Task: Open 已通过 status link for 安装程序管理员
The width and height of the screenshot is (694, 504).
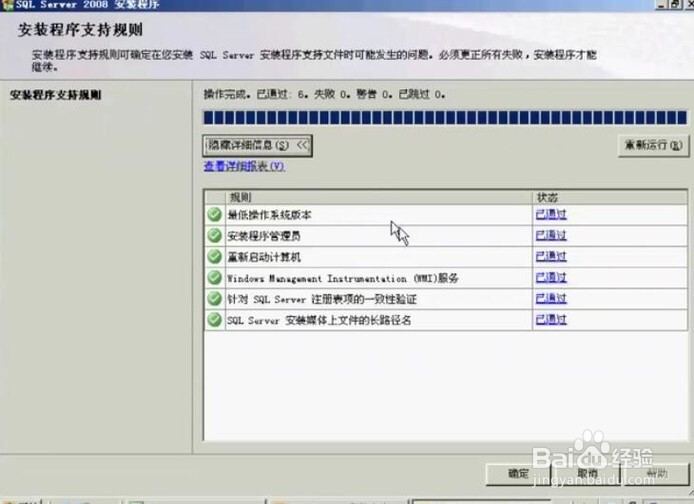Action: point(551,235)
